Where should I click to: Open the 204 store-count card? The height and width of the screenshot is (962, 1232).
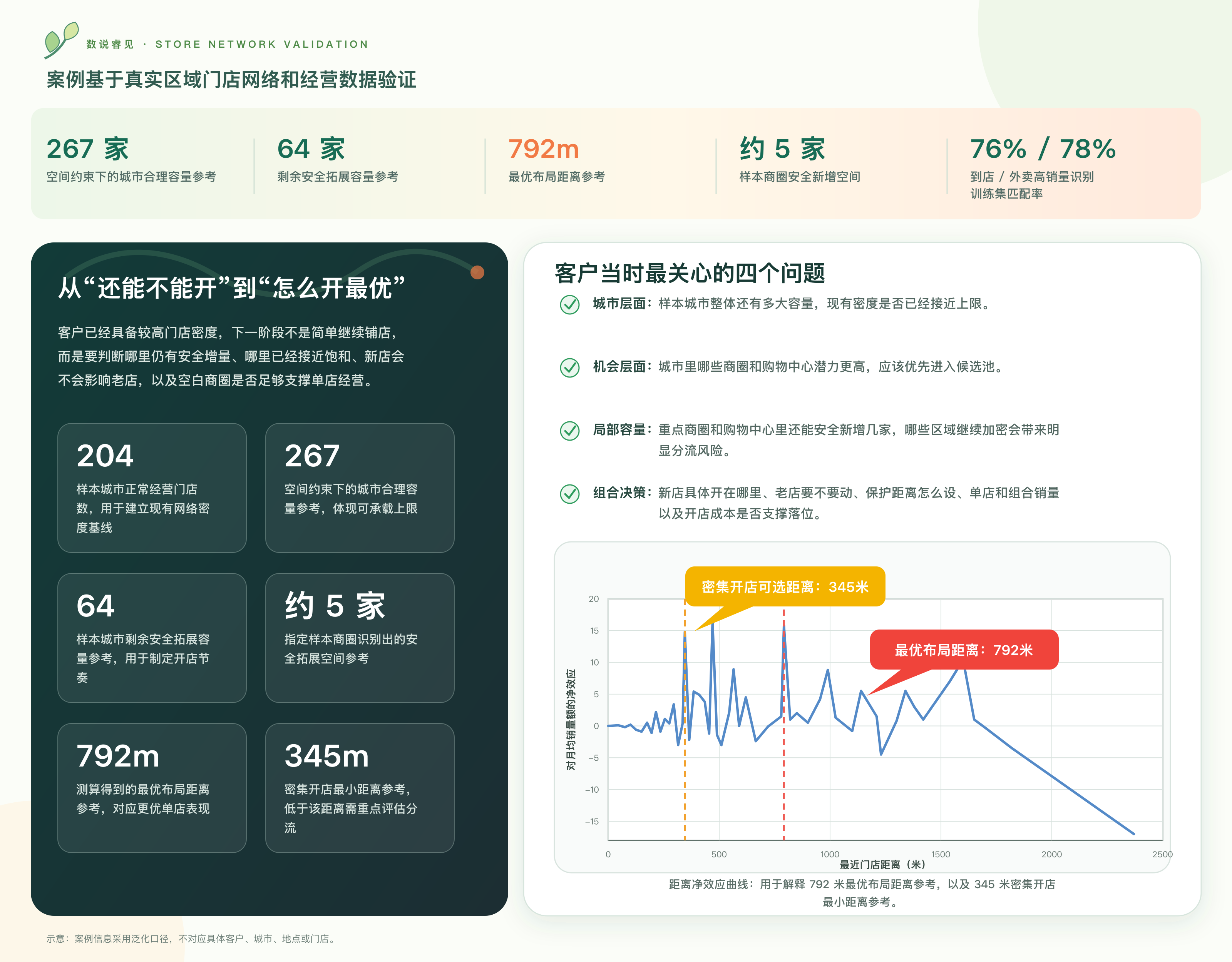pos(152,488)
